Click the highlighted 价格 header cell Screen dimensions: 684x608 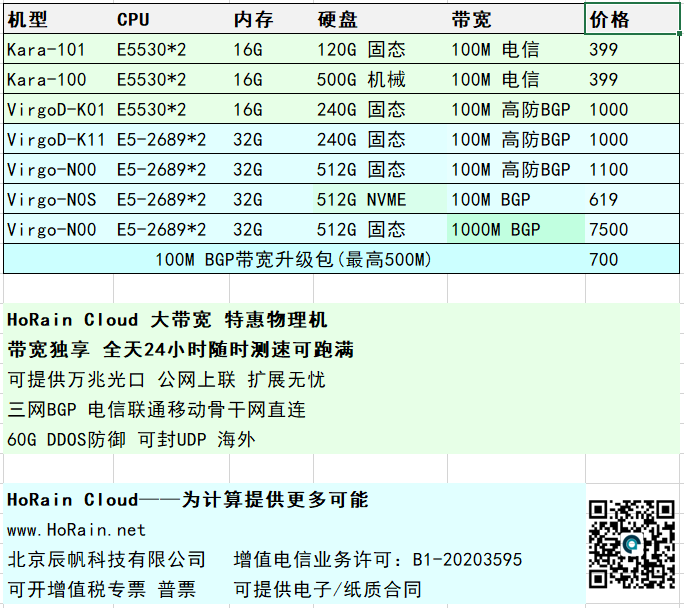(x=632, y=19)
